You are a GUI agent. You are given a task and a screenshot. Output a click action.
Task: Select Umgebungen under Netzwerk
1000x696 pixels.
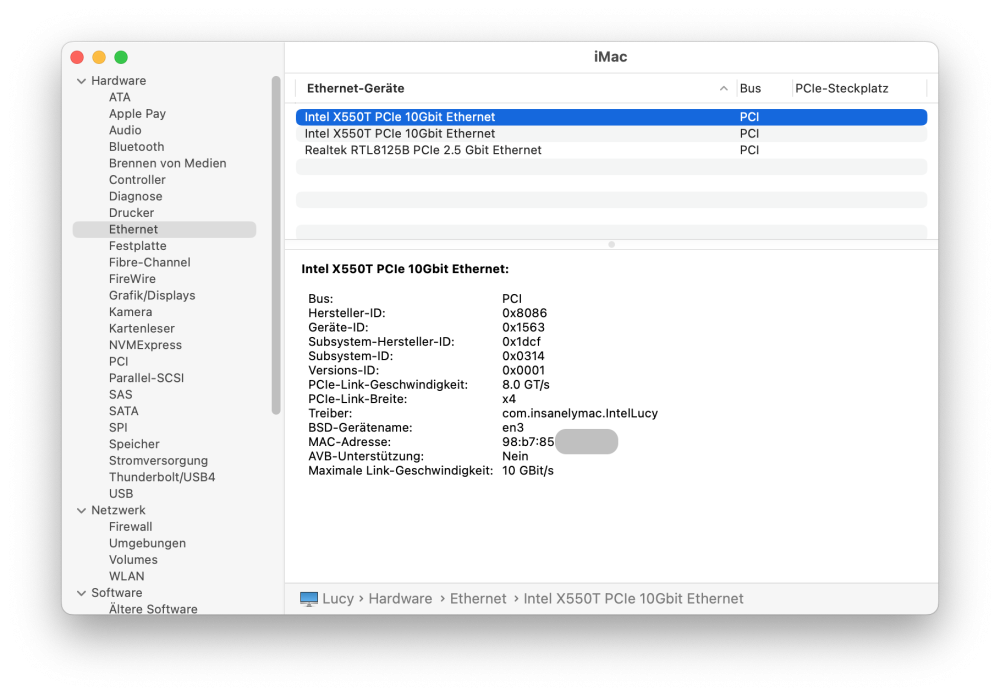tap(147, 544)
